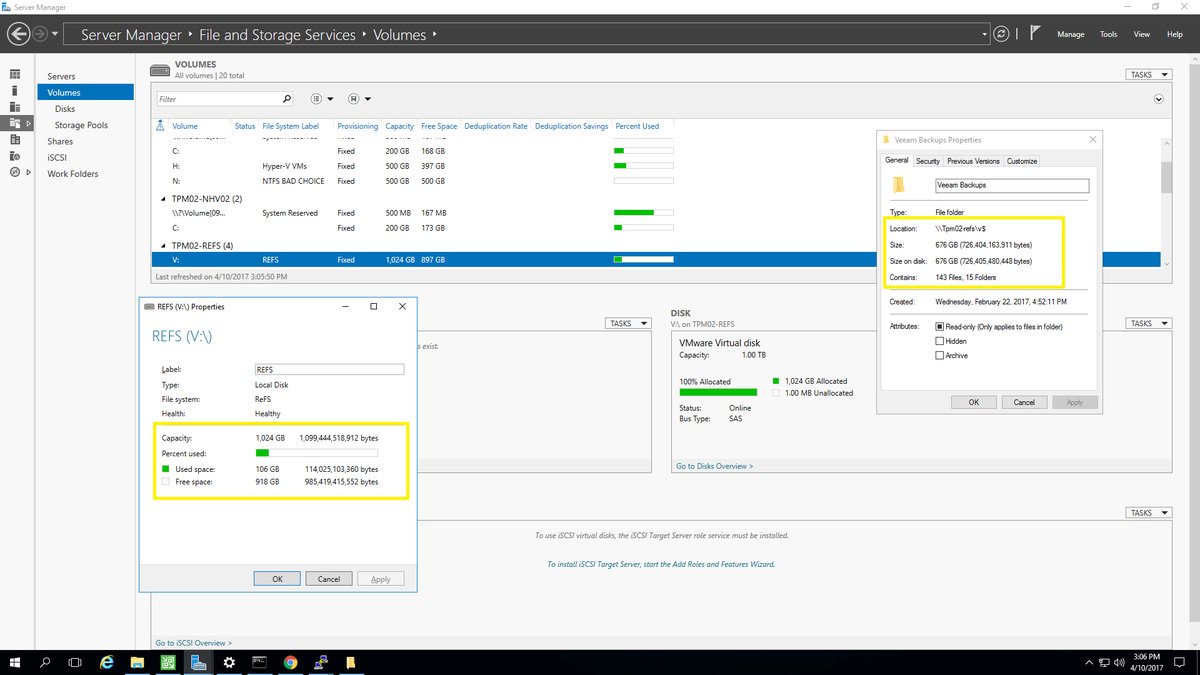
Task: Click install iSCSI Target Server wizard link
Action: [x=661, y=564]
